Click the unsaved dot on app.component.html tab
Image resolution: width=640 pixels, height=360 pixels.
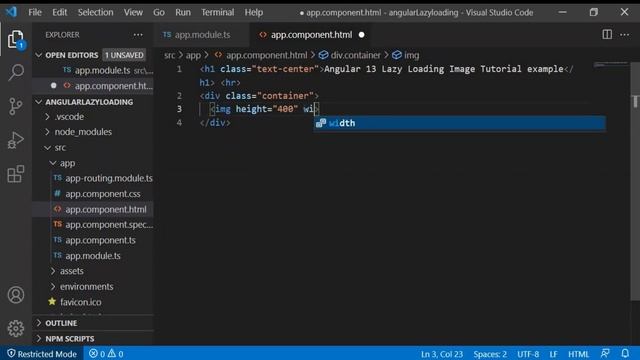click(362, 35)
